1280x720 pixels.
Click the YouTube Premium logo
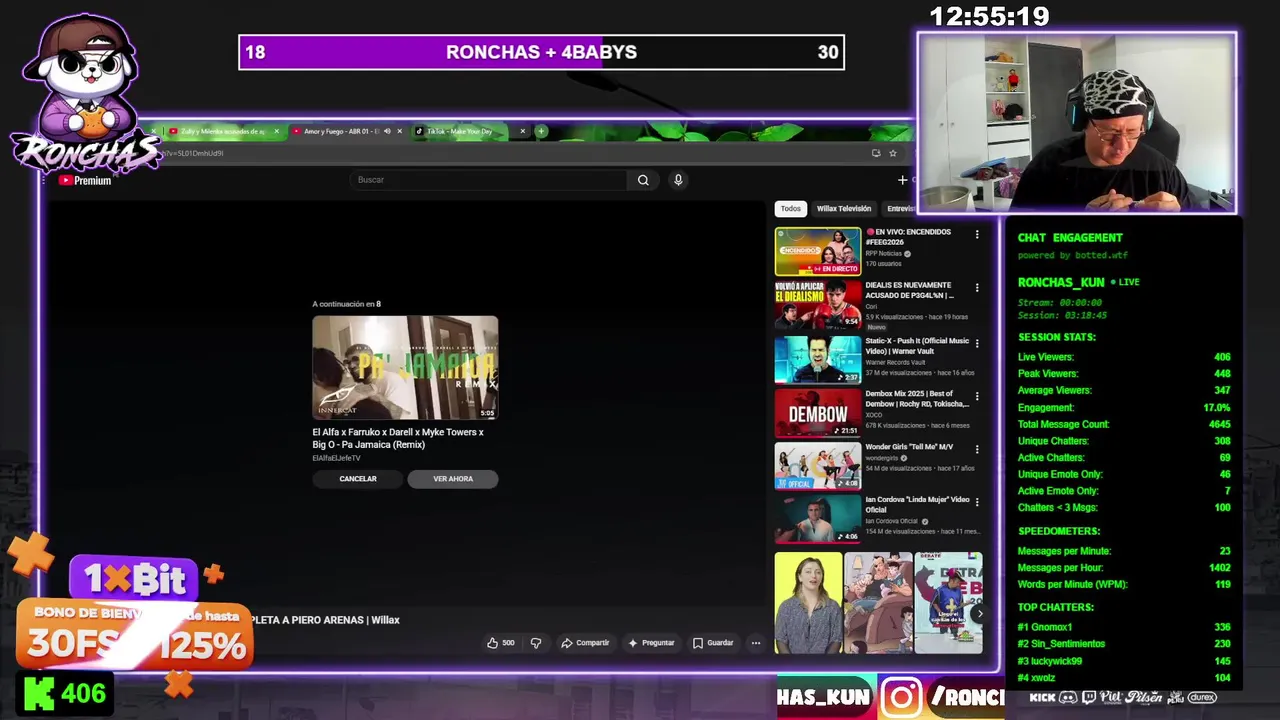pos(85,181)
